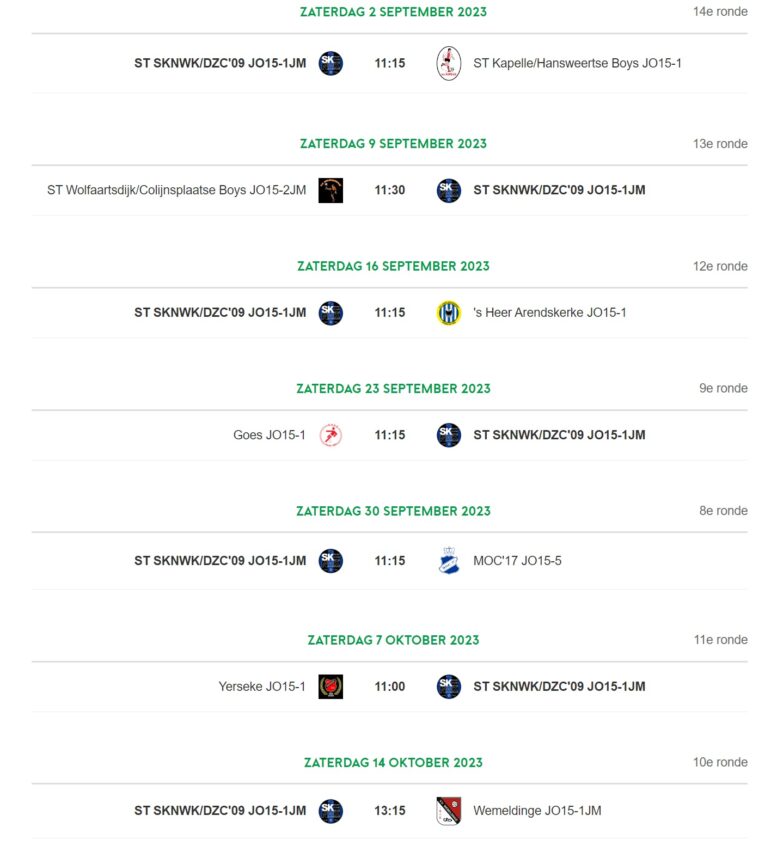The height and width of the screenshot is (846, 777).
Task: Click the Yerseke JO15-1 club crest
Action: tap(331, 686)
